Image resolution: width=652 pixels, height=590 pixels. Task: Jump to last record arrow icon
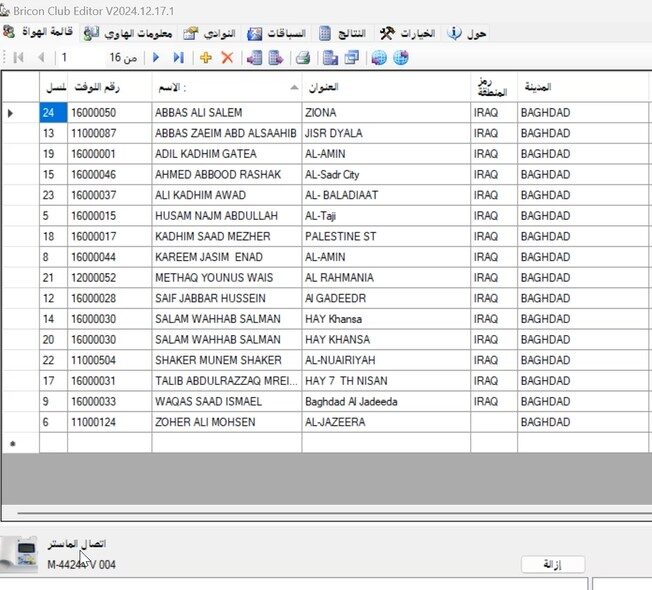[x=178, y=58]
